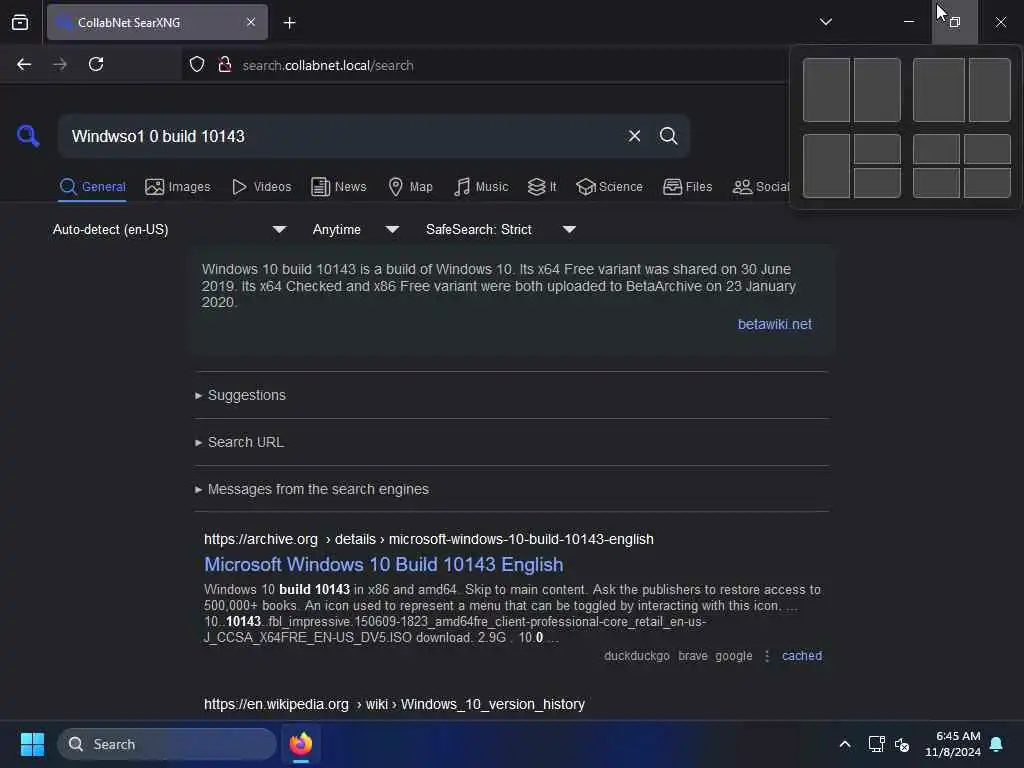The image size is (1024, 768).
Task: Snap window to top-left quadrant of the four-zone layout
Action: [x=936, y=149]
